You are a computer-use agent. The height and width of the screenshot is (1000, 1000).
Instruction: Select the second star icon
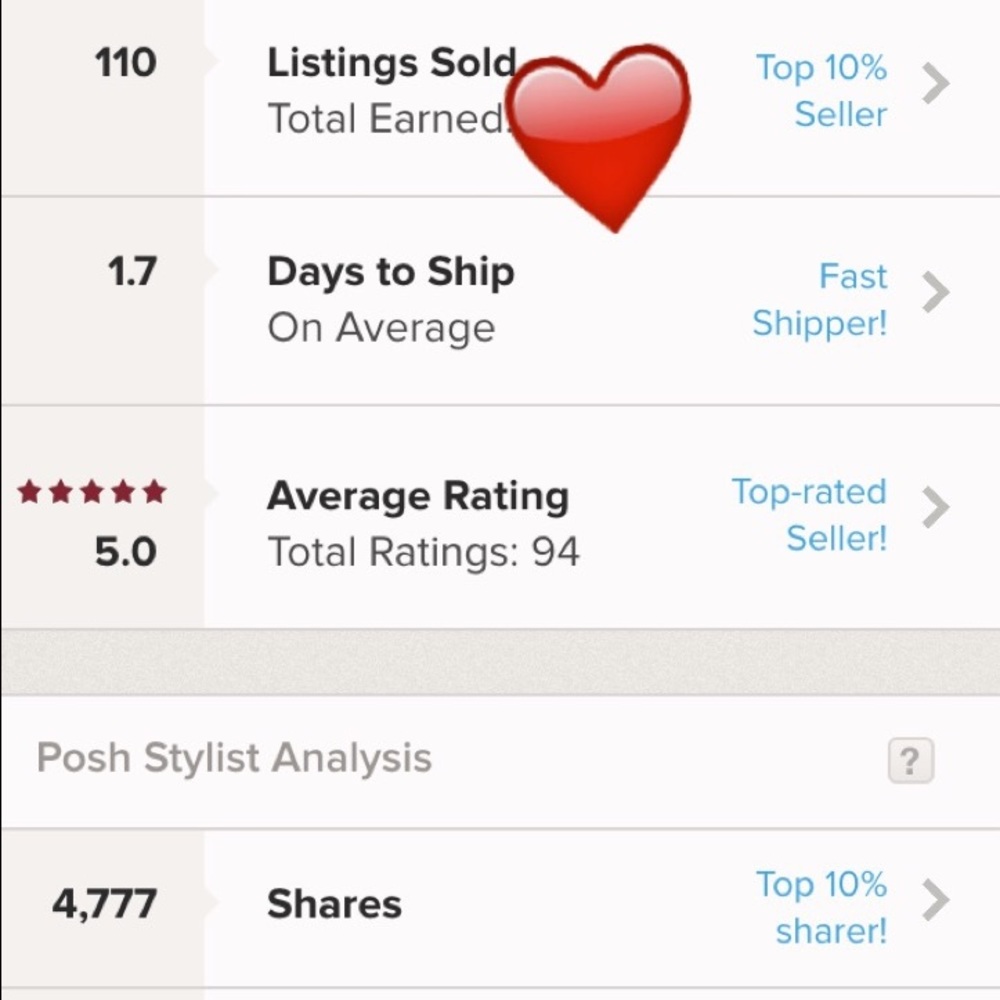point(61,491)
